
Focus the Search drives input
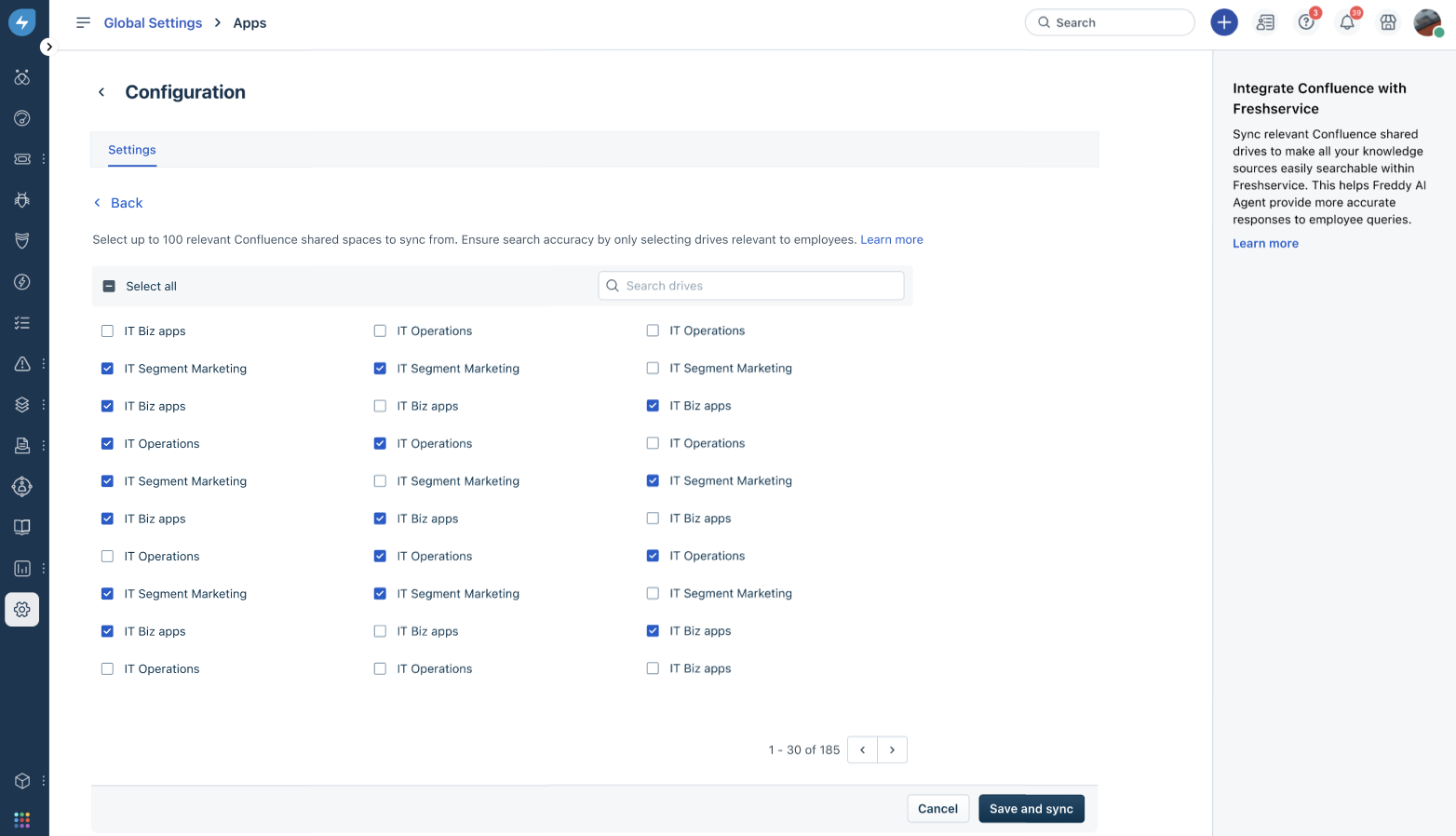751,286
